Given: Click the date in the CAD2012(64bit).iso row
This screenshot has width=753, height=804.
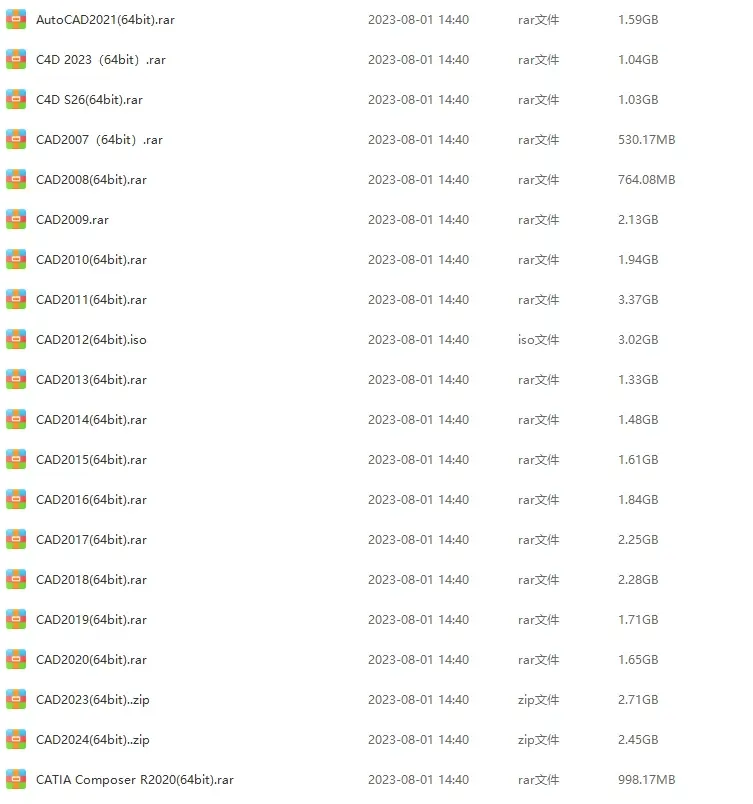Looking at the screenshot, I should point(418,339).
